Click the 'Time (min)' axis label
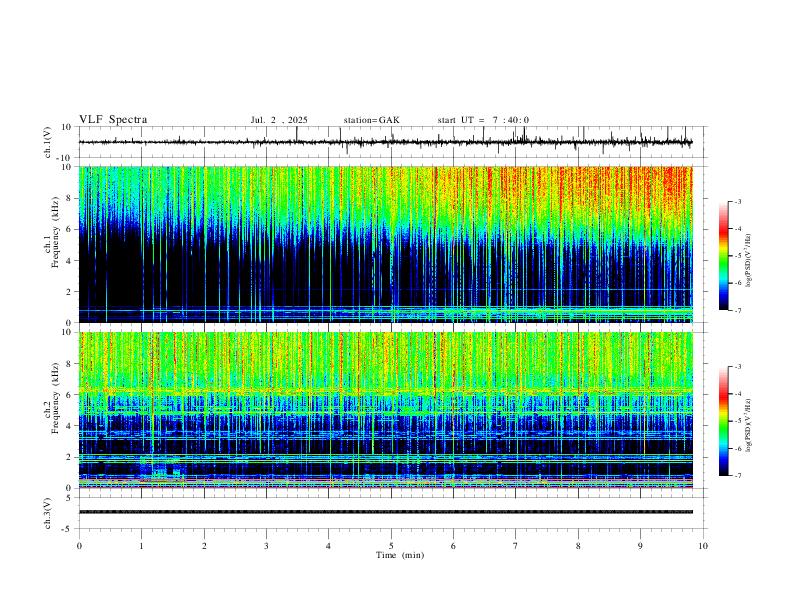This screenshot has width=792, height=612. coord(400,555)
